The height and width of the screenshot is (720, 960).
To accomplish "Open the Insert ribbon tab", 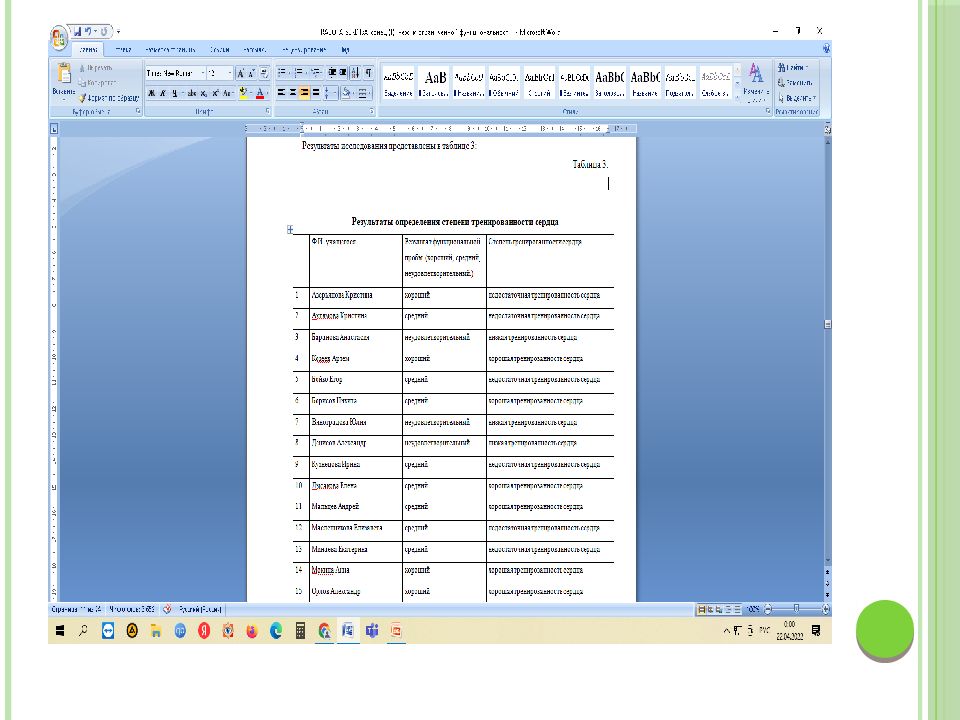I will coord(122,48).
